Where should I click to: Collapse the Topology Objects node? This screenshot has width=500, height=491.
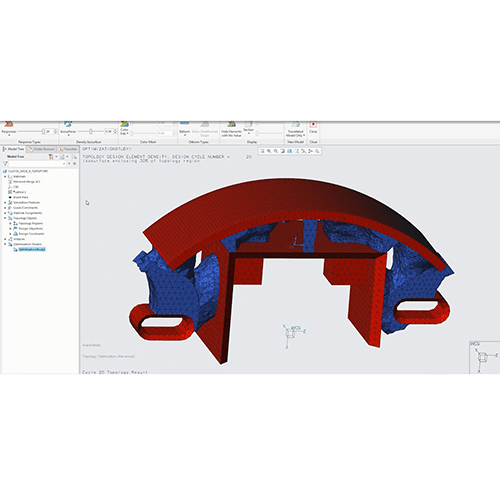click(x=5, y=218)
